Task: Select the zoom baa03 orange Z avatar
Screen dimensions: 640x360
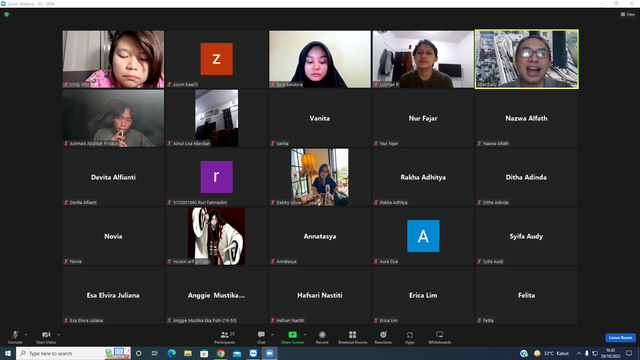Action: click(216, 59)
